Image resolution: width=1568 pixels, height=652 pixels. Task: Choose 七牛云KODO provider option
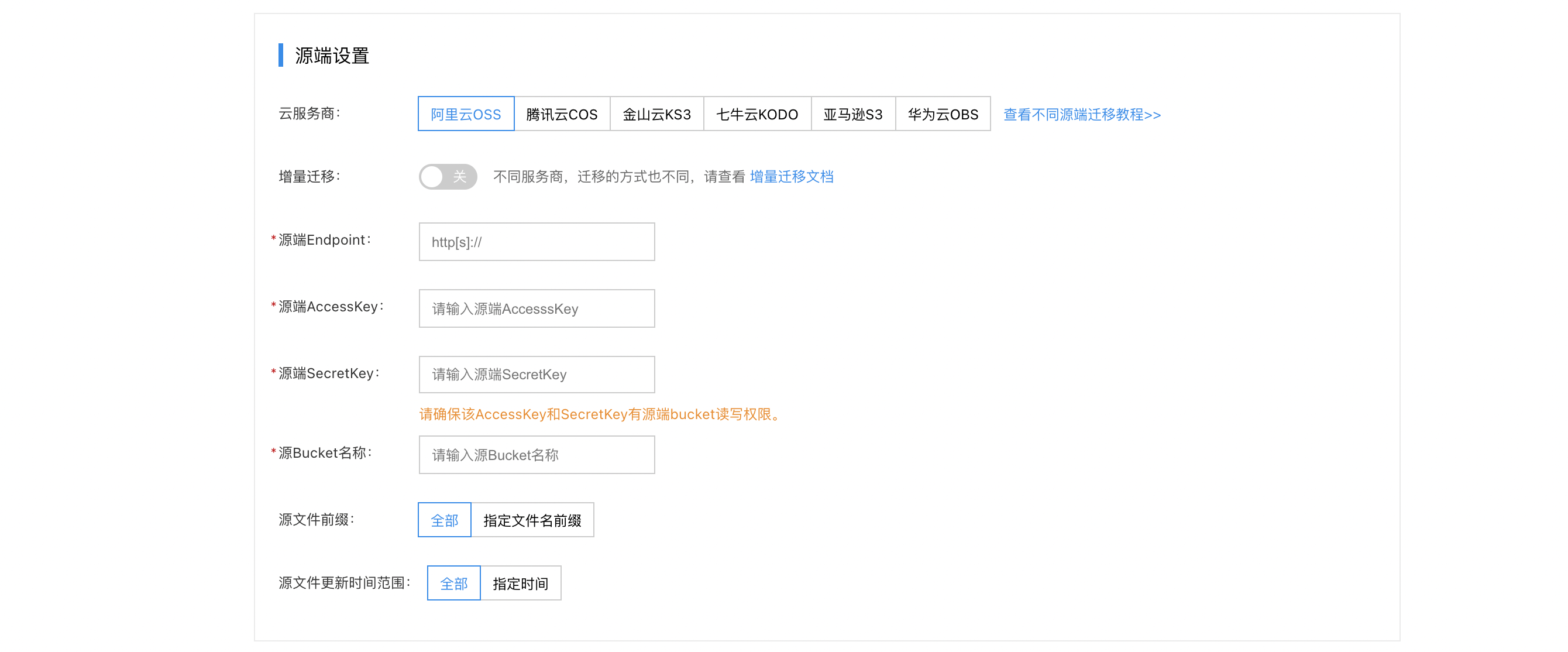point(757,114)
